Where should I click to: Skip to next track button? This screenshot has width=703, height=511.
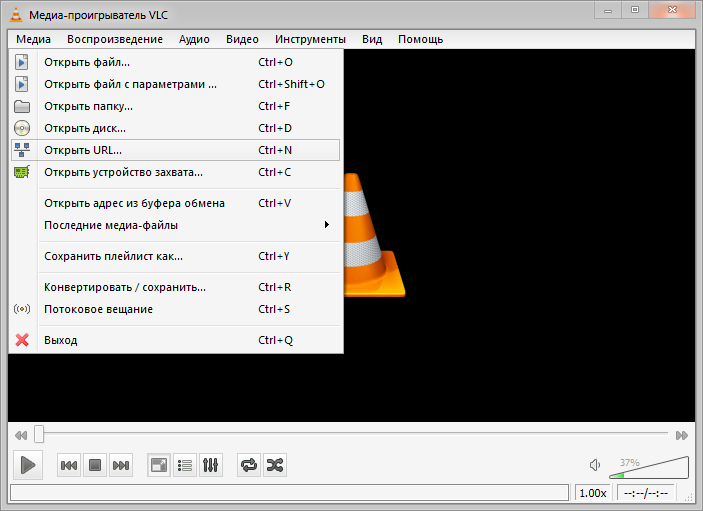tap(121, 465)
